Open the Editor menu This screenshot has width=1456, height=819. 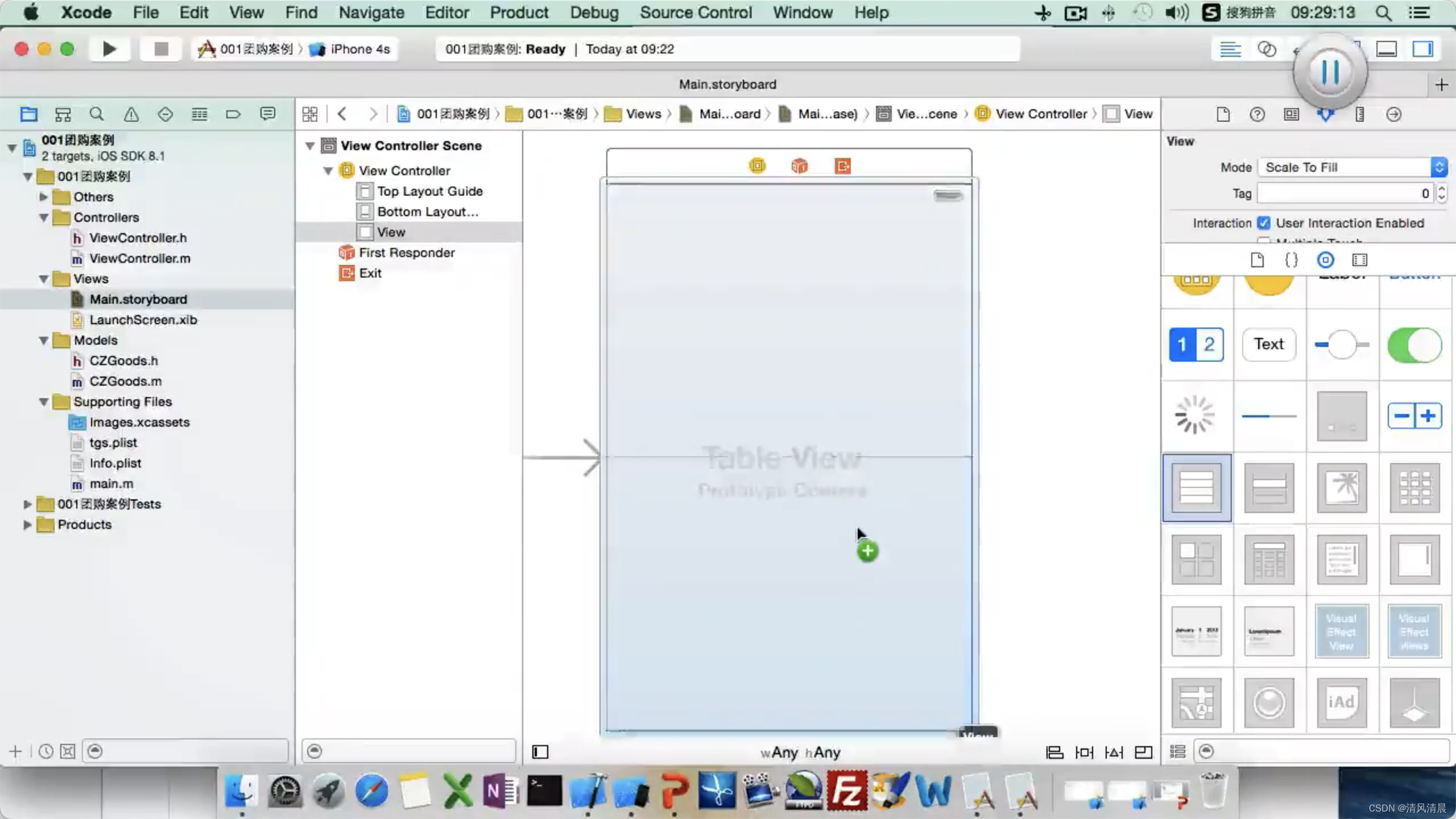pyautogui.click(x=446, y=13)
